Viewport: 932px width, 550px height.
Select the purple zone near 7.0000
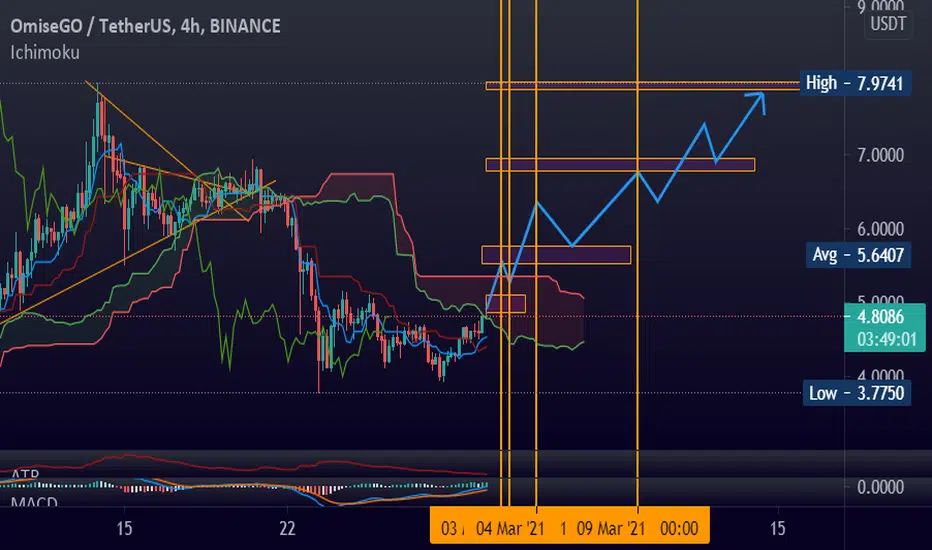[x=620, y=165]
